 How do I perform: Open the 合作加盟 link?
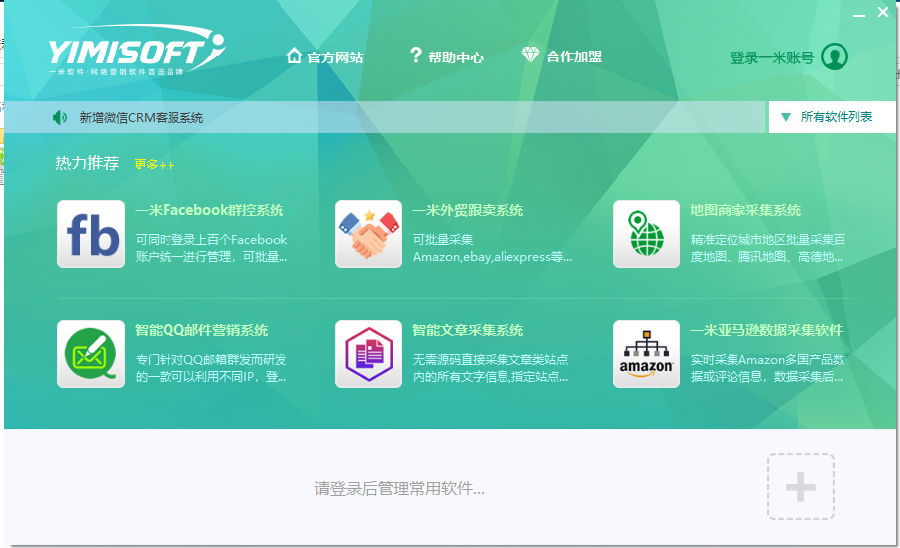tap(574, 57)
